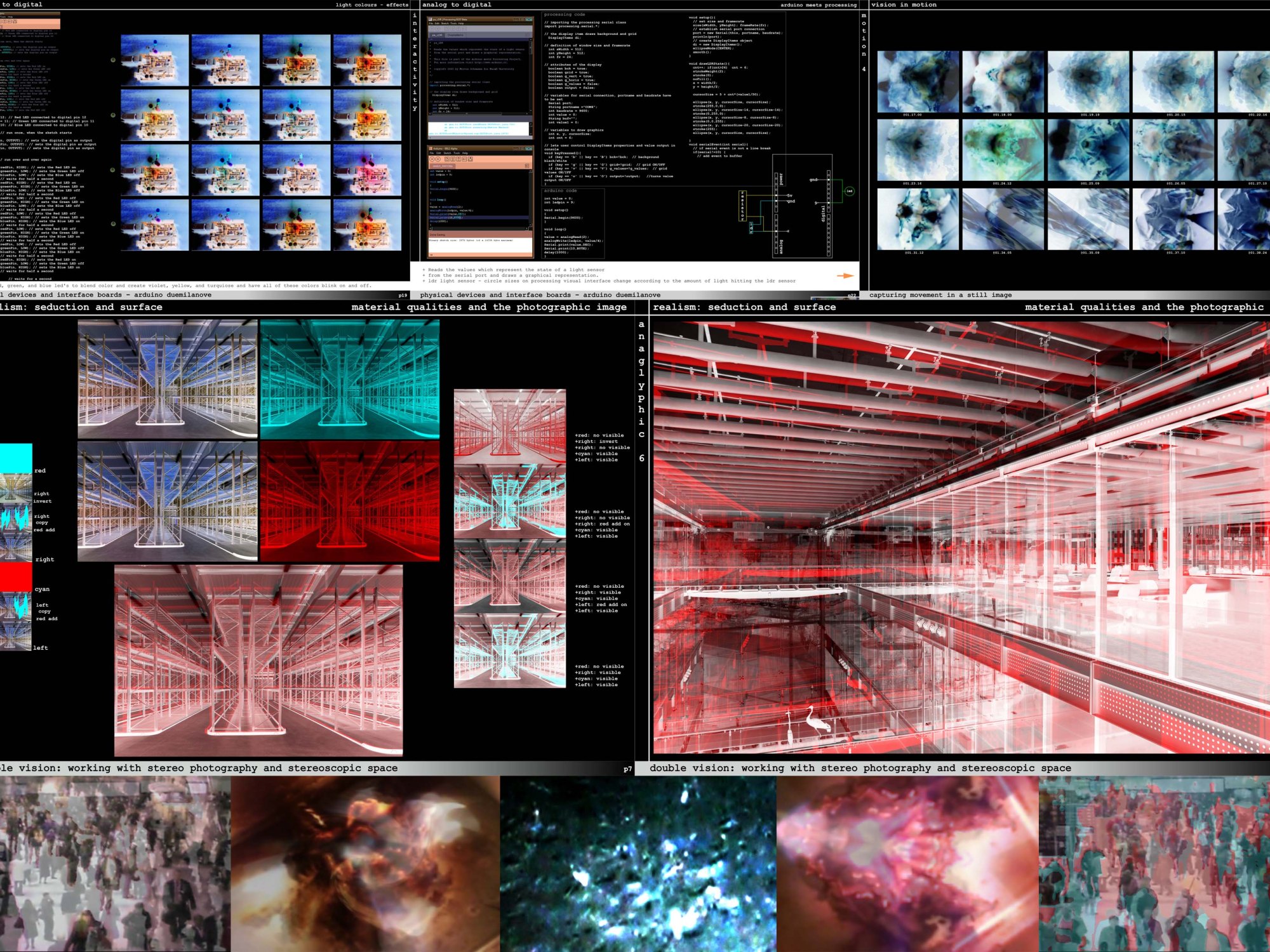
Task: Click the Upload to board icon in Arduino toolbar
Action: 464,159
